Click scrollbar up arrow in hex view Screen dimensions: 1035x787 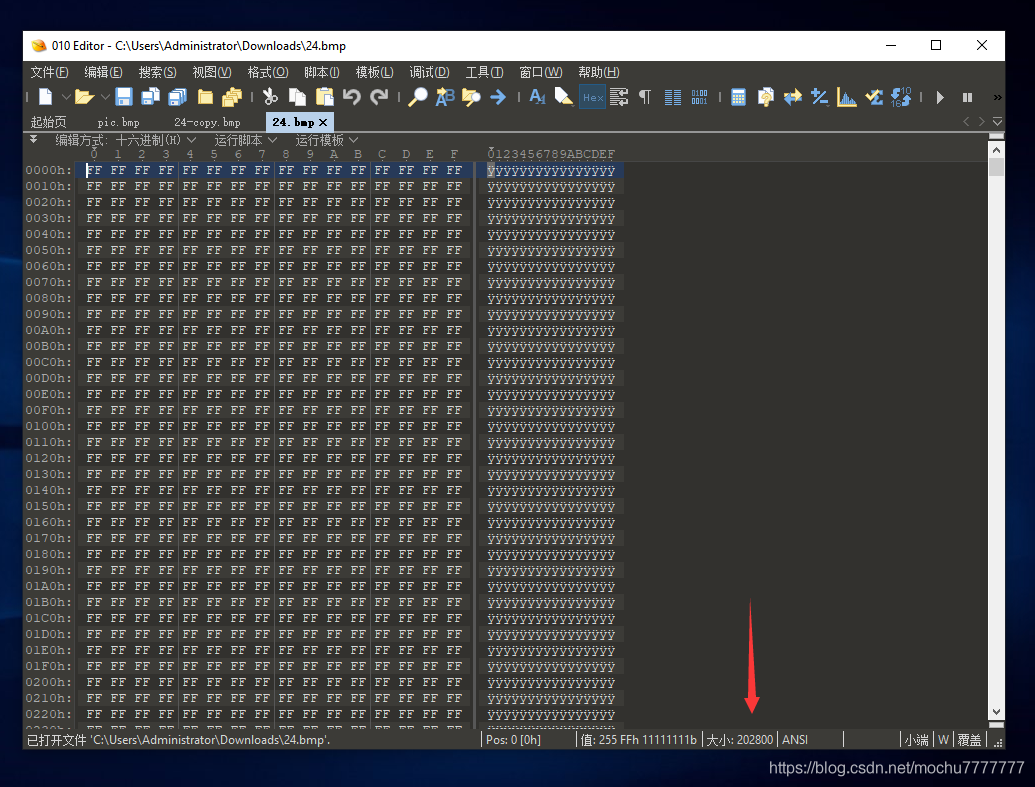(x=996, y=150)
